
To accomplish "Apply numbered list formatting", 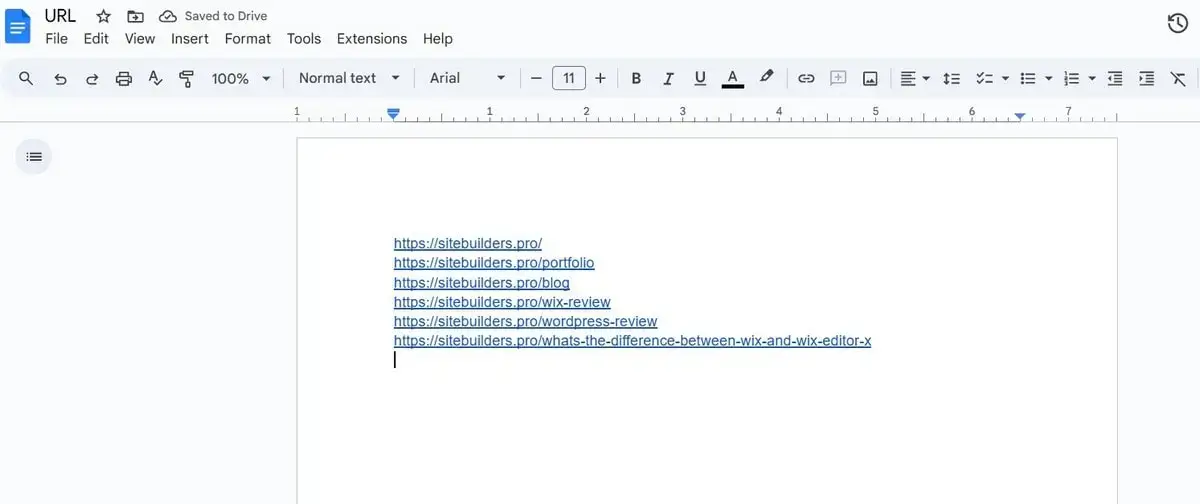I will 1072,78.
